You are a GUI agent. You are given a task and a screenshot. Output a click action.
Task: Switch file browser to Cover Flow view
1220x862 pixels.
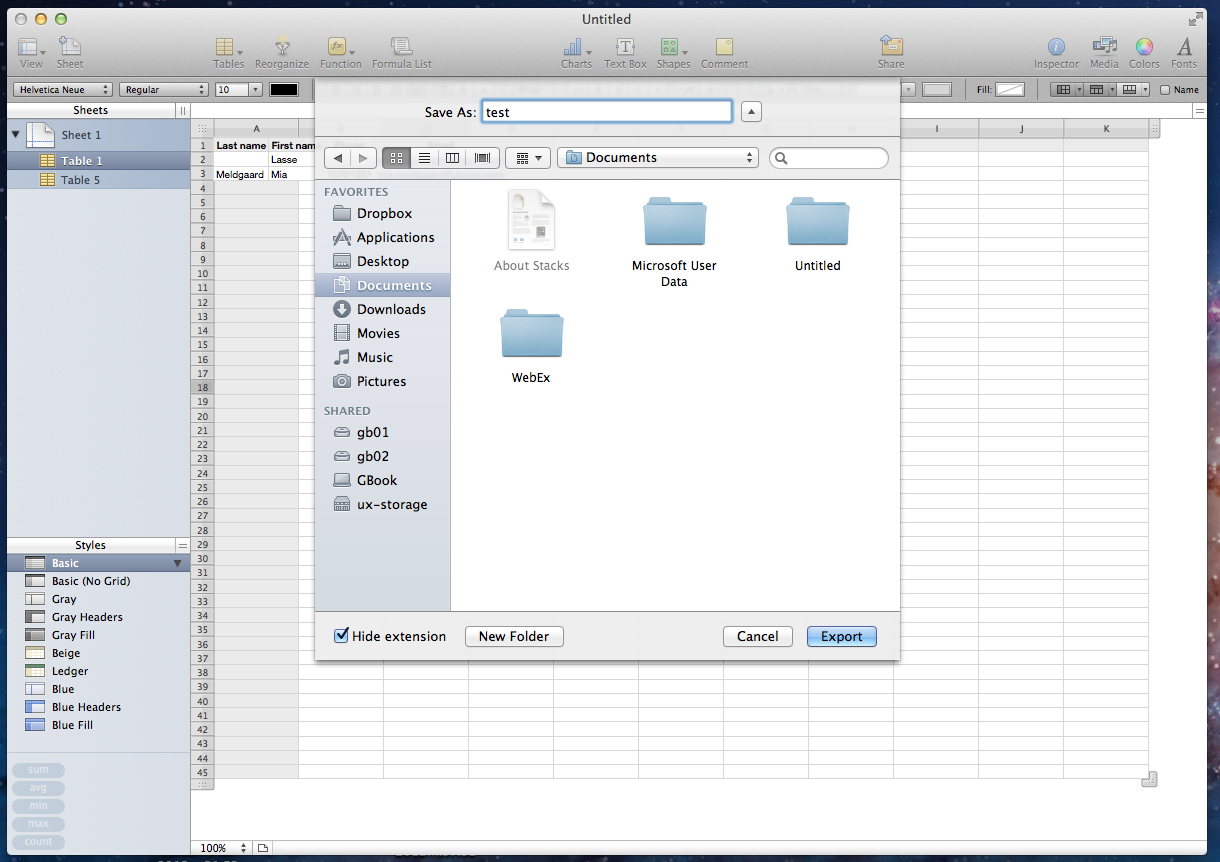click(x=483, y=158)
